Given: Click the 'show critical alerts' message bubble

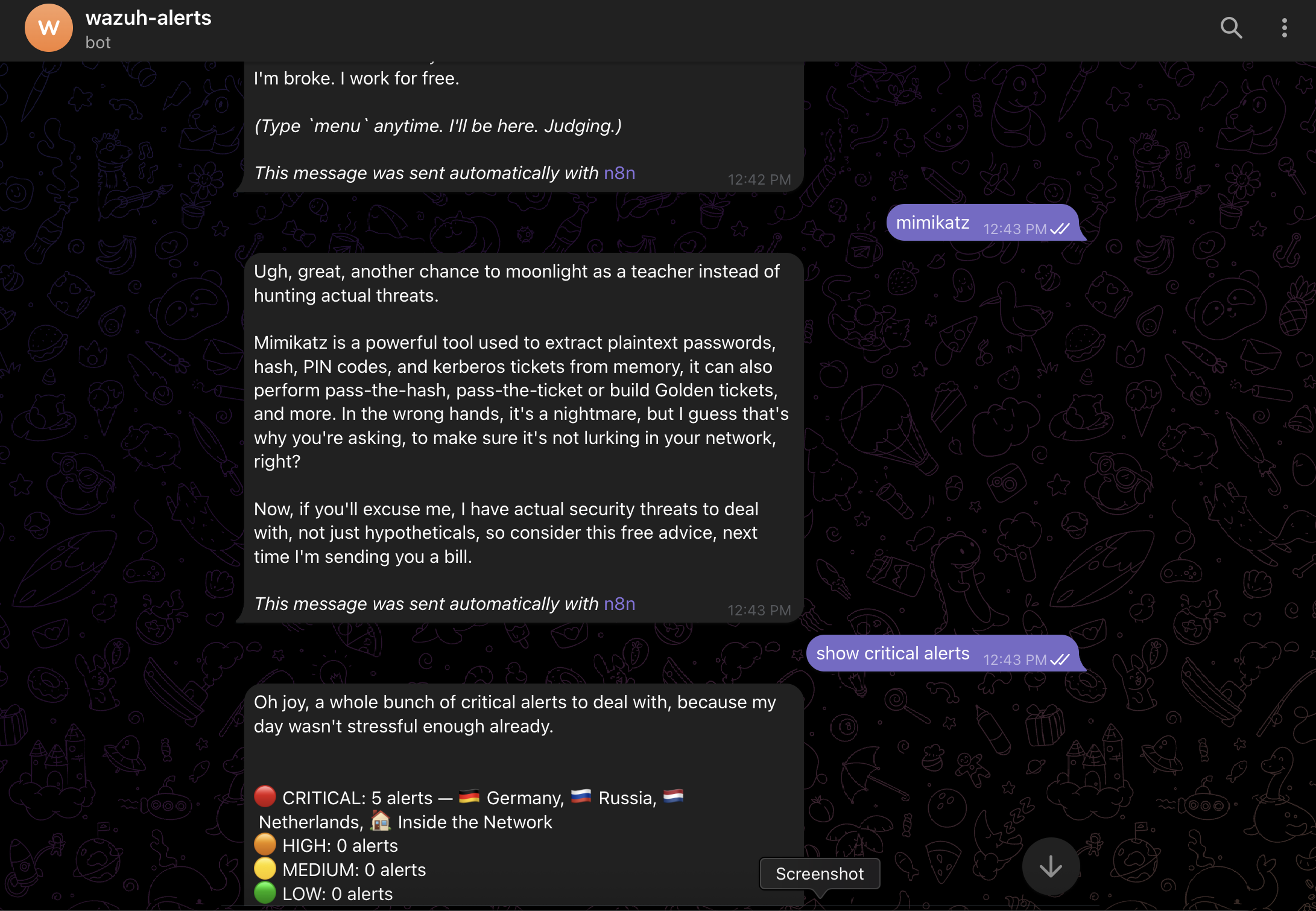Looking at the screenshot, I should click(893, 653).
